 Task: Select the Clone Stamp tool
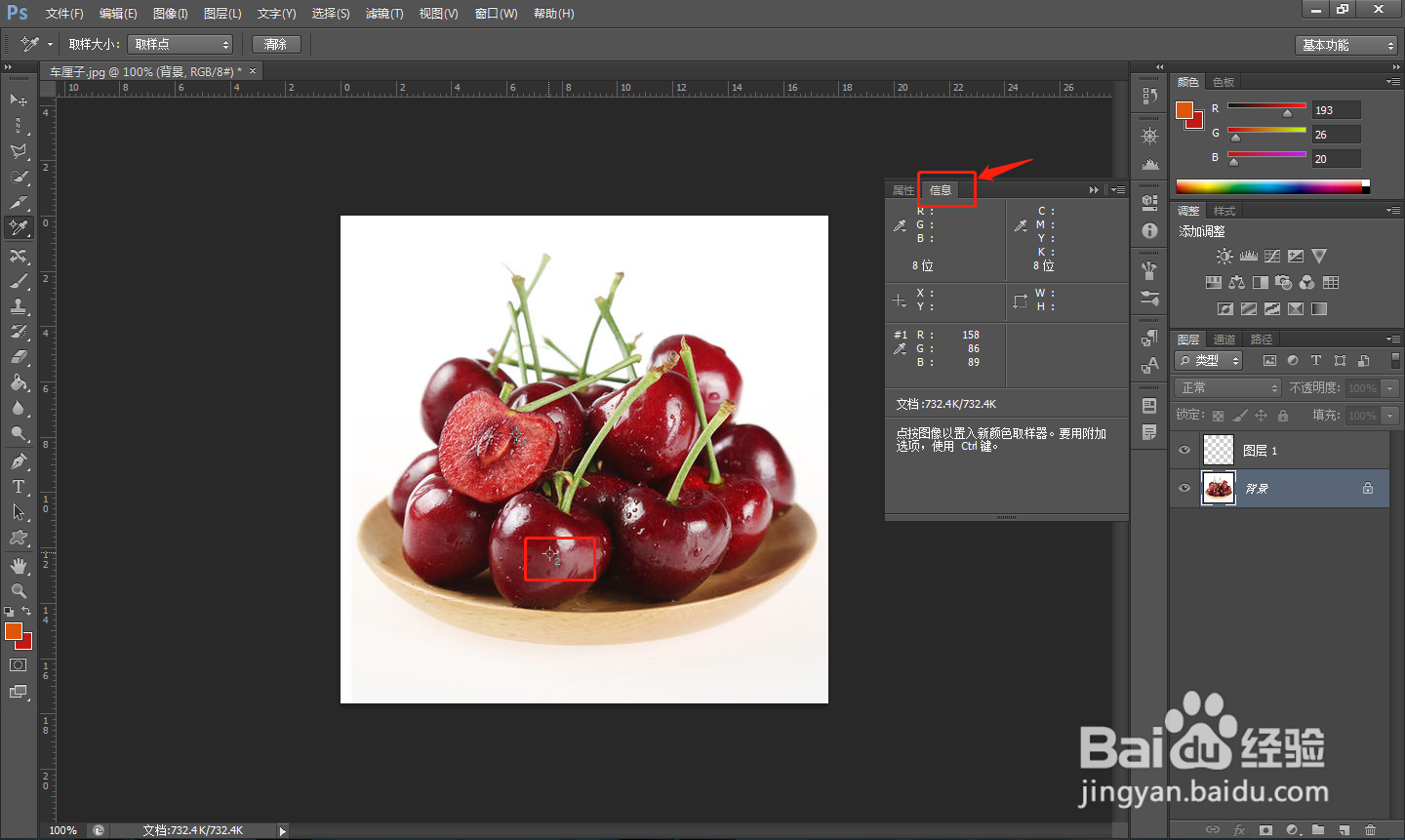point(18,306)
